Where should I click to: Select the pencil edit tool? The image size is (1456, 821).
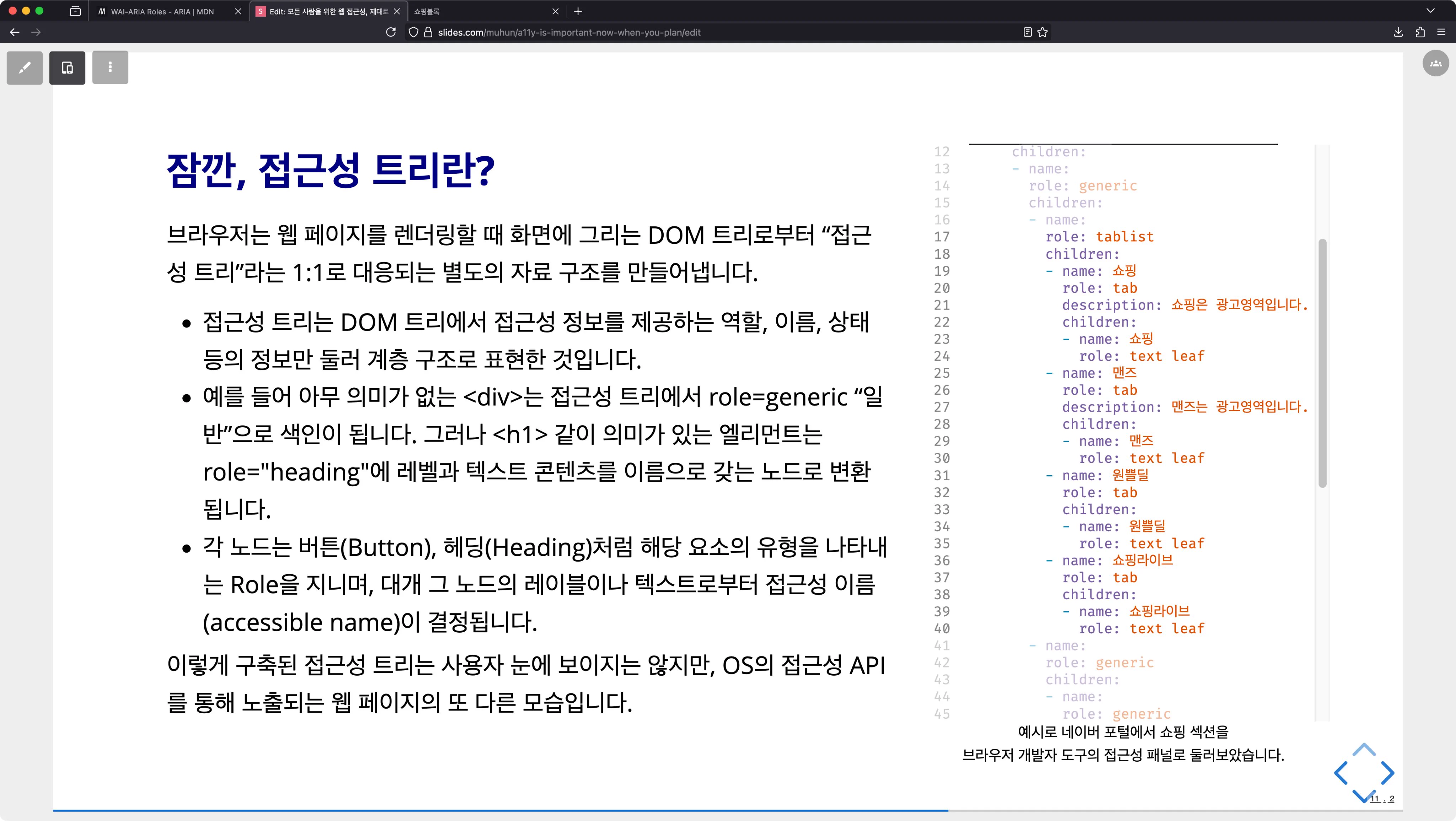tap(25, 67)
